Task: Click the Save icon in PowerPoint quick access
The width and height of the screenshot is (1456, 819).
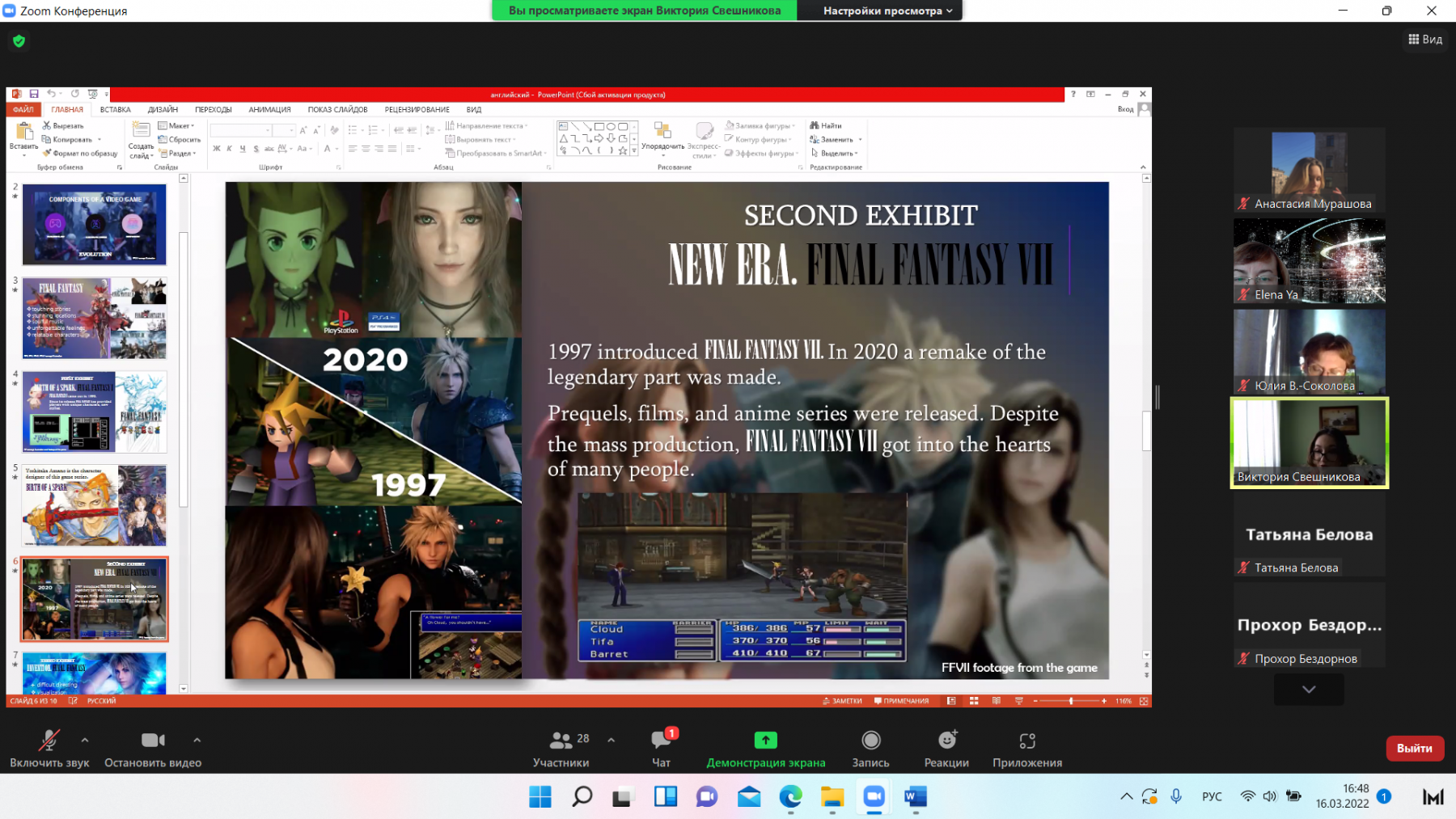Action: pyautogui.click(x=34, y=94)
